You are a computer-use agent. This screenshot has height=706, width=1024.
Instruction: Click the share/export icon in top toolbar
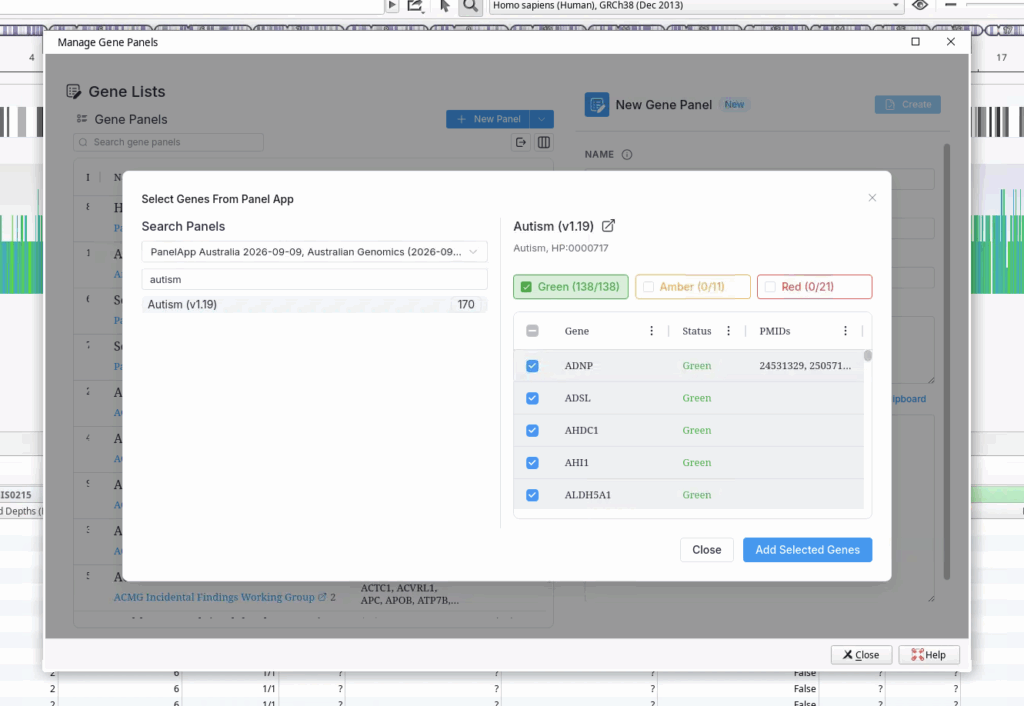pyautogui.click(x=415, y=6)
